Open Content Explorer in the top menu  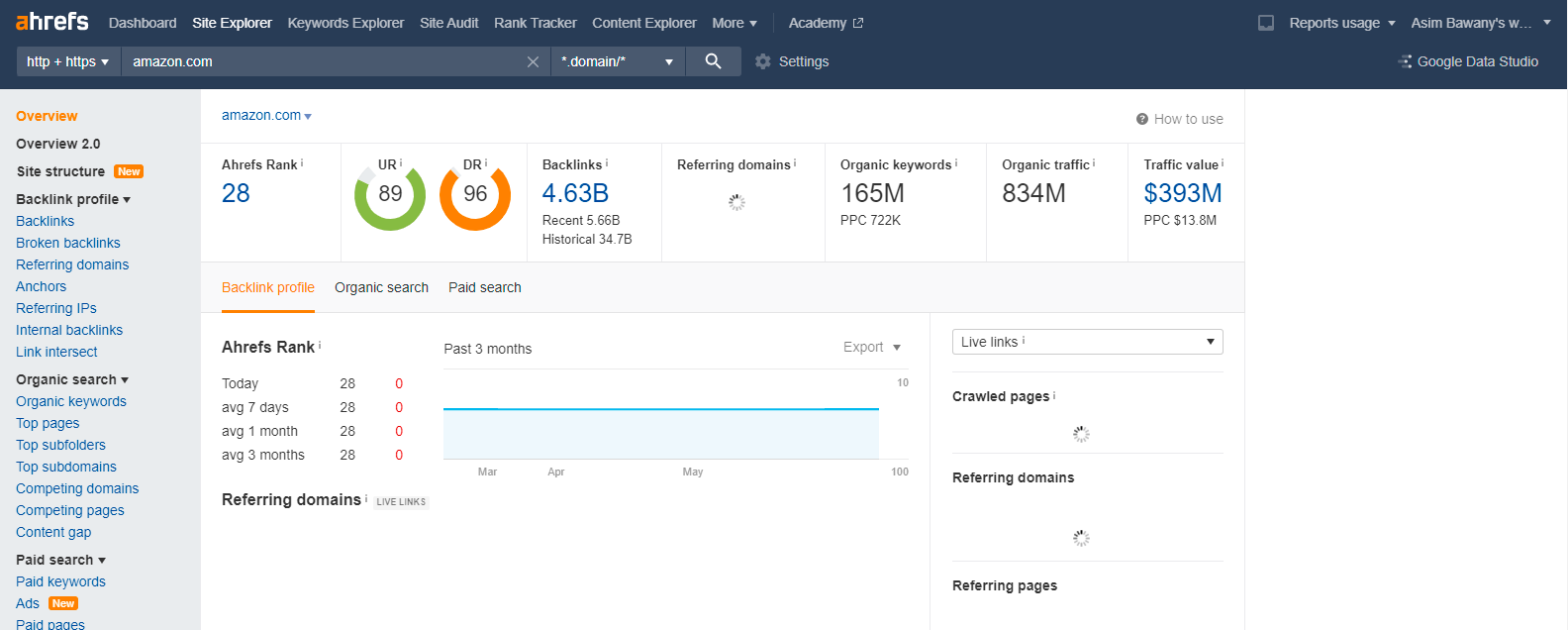[644, 23]
